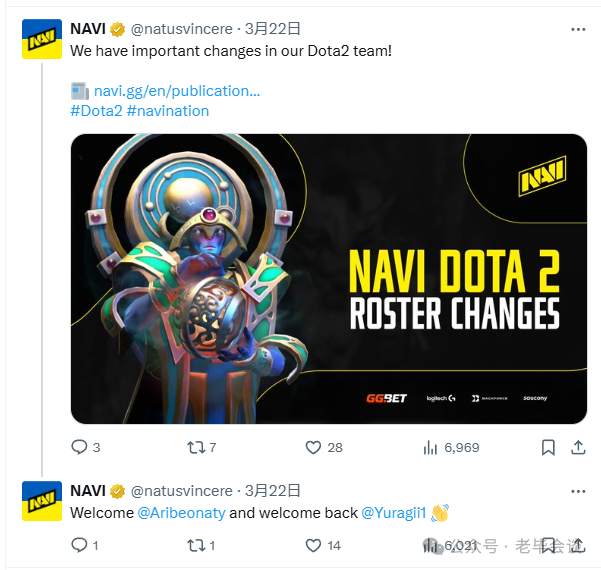Screen dimensions: 601x570
Task: Like the tweet with 28 likes
Action: click(x=324, y=447)
